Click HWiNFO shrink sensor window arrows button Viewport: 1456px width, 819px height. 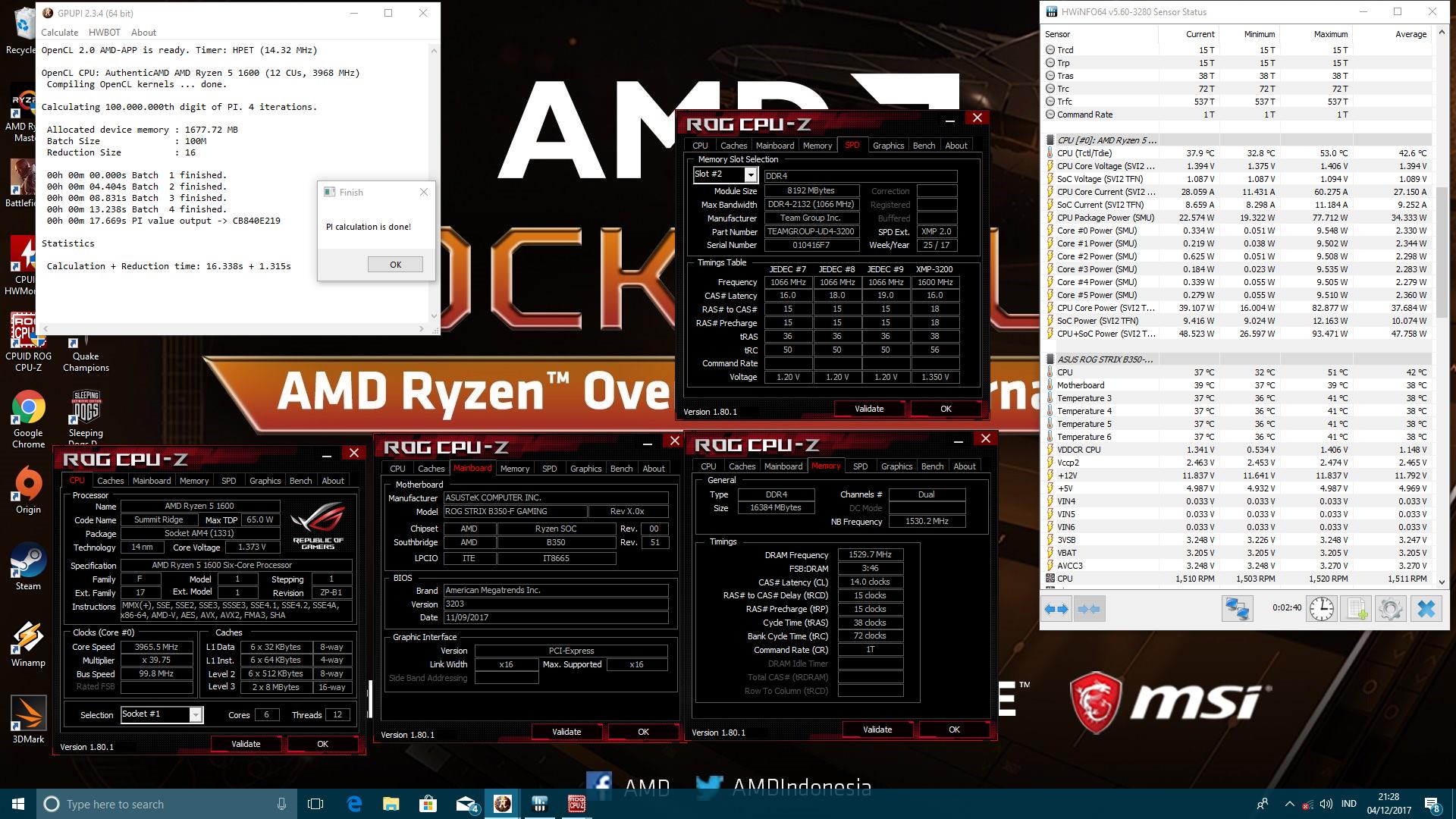[x=1088, y=608]
